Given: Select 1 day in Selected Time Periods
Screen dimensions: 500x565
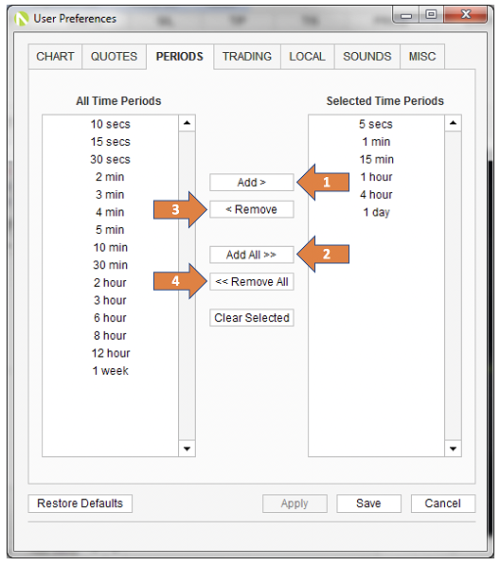Looking at the screenshot, I should click(x=376, y=212).
